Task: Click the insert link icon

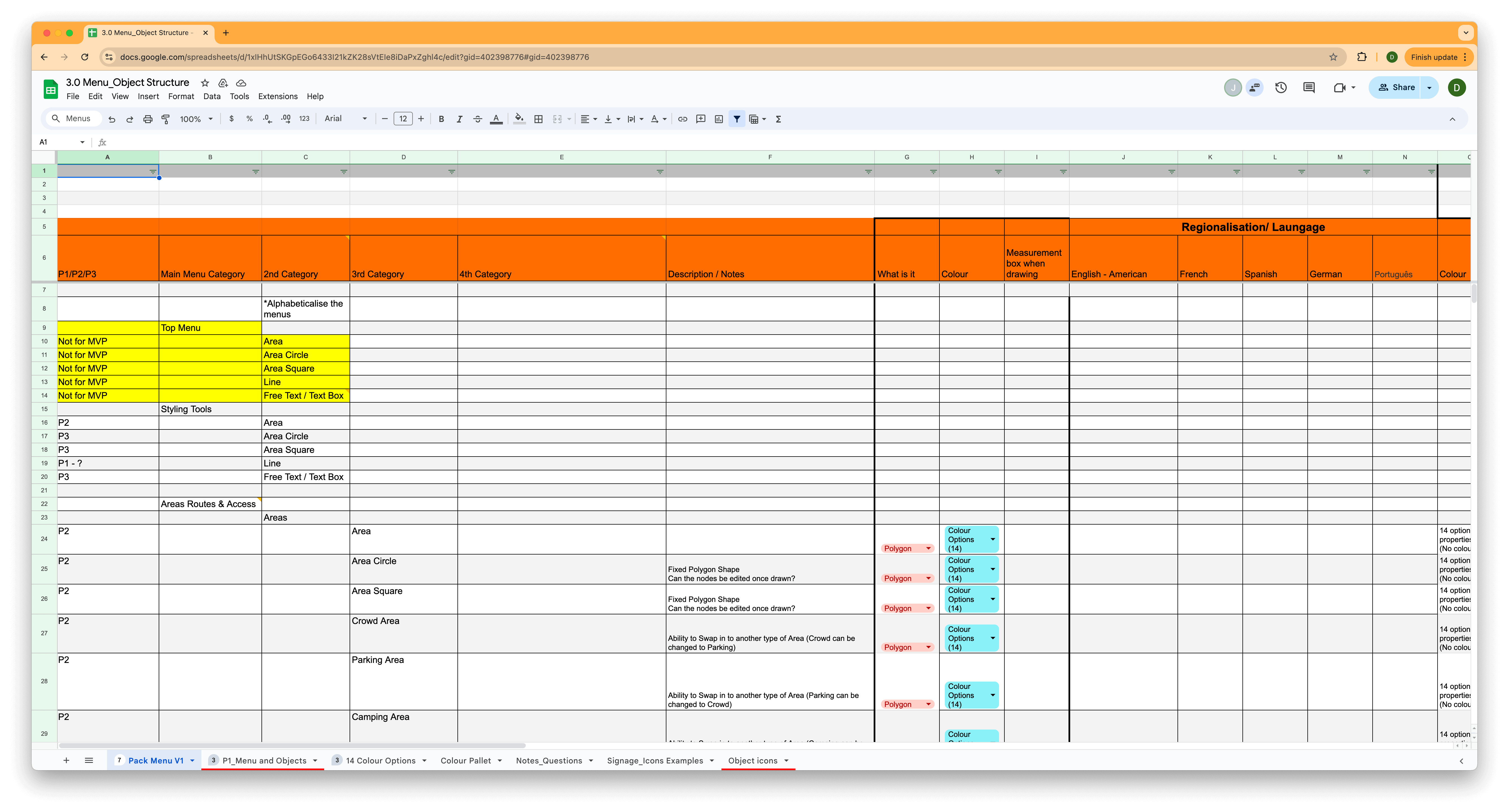Action: coord(682,119)
